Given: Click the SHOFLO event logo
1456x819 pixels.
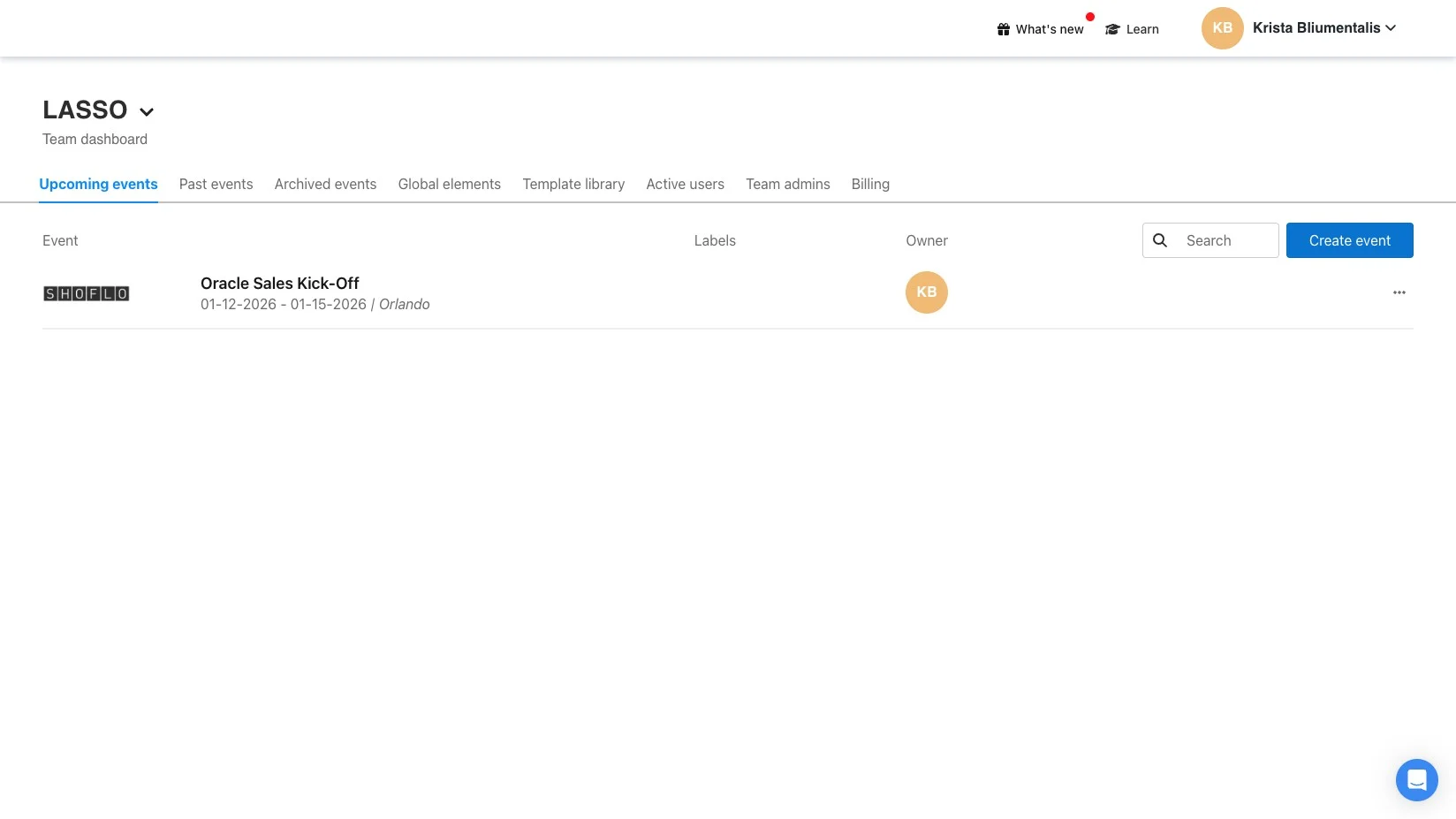Looking at the screenshot, I should click(x=87, y=293).
